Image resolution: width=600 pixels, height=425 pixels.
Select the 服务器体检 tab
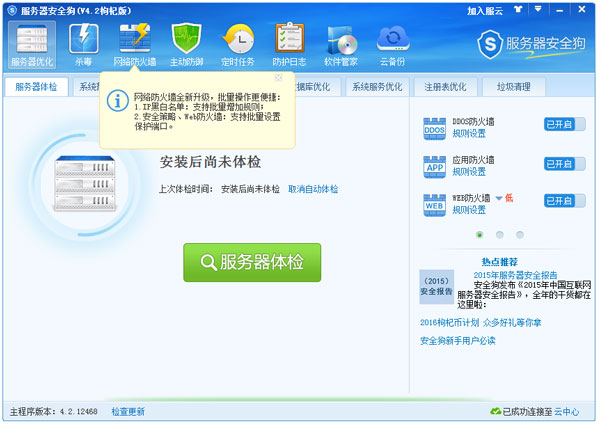pos(36,87)
